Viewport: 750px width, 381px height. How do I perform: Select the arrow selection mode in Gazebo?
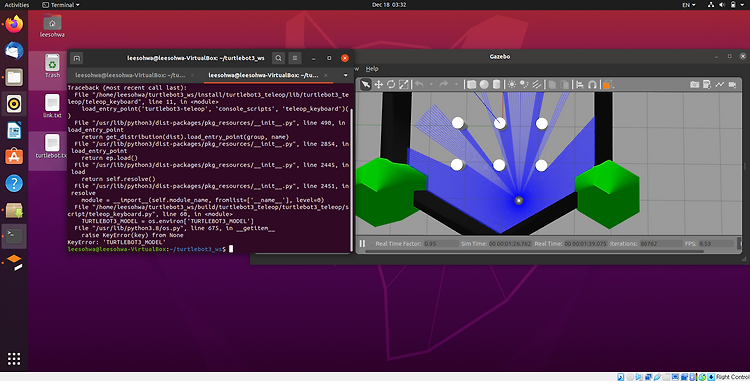[x=365, y=85]
